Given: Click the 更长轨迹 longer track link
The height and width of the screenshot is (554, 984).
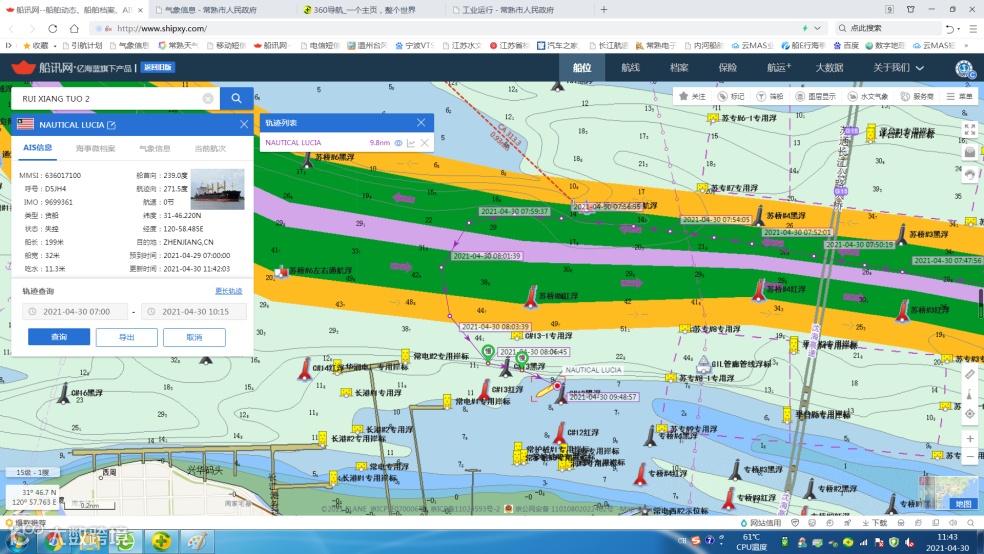Looking at the screenshot, I should click(228, 291).
